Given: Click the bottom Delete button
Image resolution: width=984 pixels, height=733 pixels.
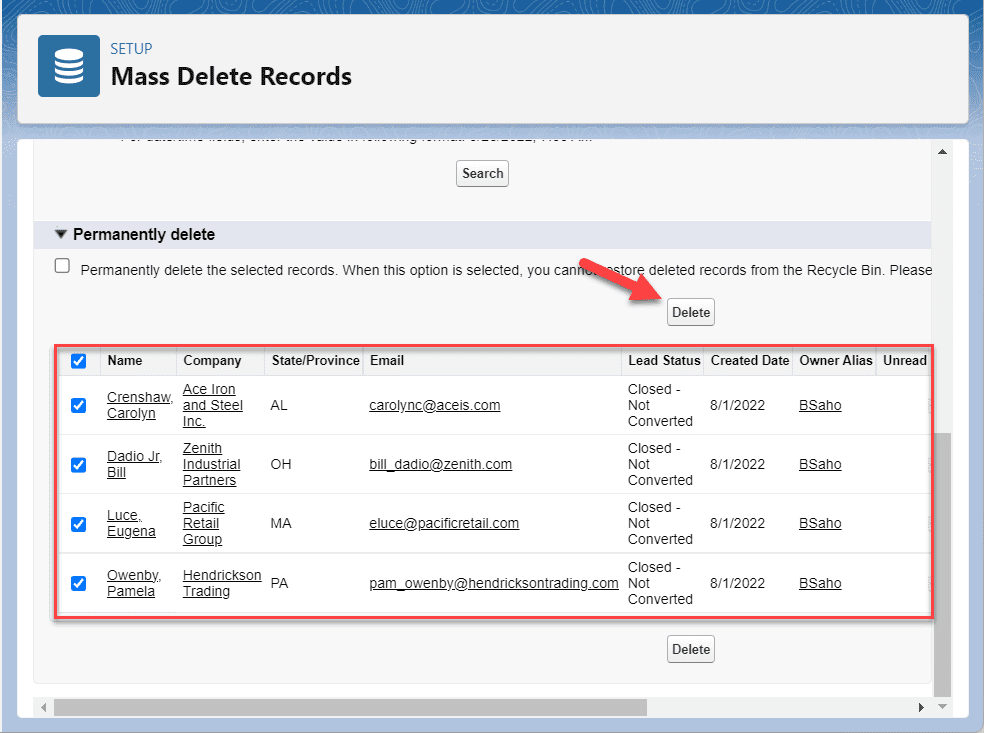Looking at the screenshot, I should click(x=690, y=648).
